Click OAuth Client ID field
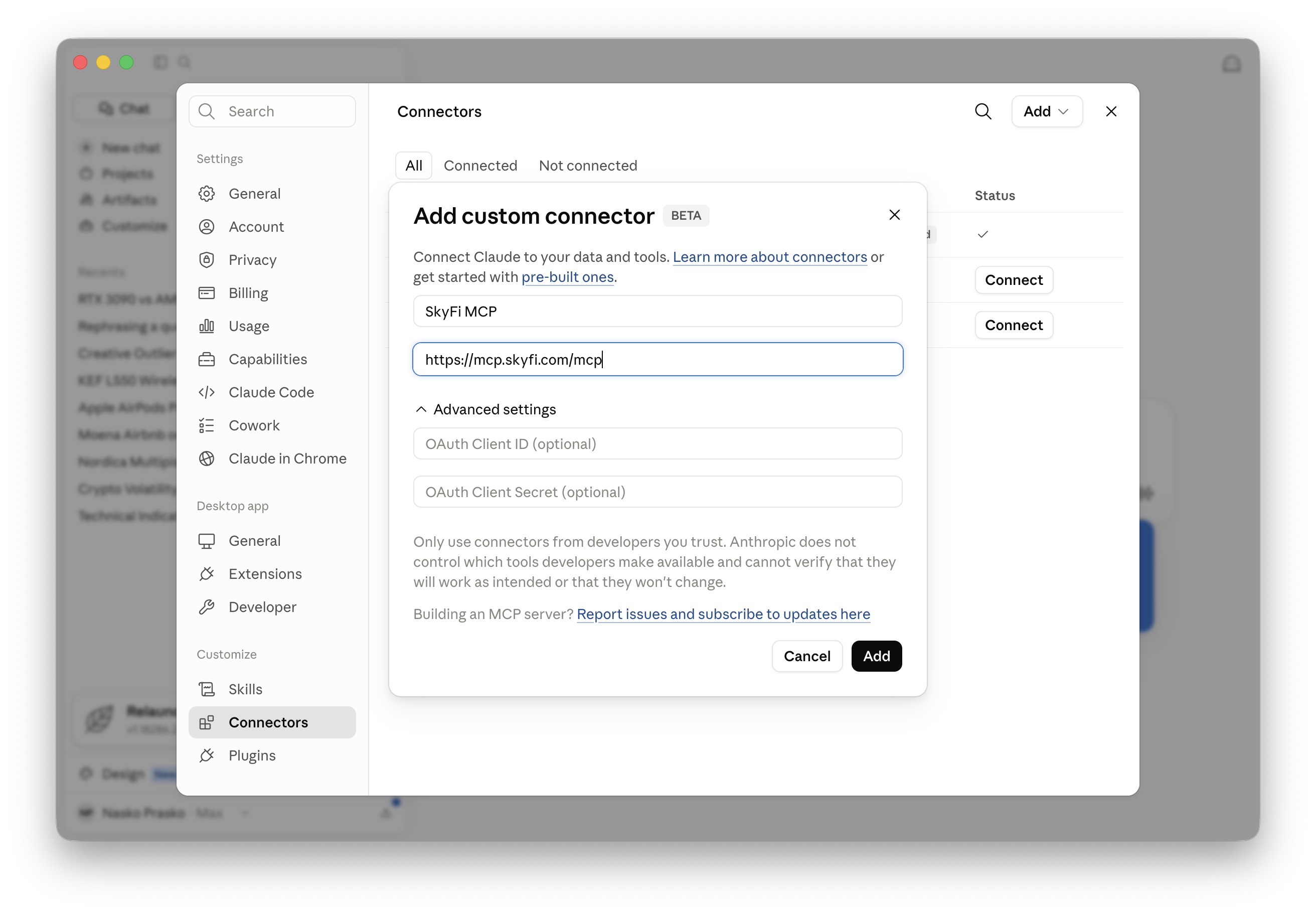The width and height of the screenshot is (1316, 915). point(657,444)
